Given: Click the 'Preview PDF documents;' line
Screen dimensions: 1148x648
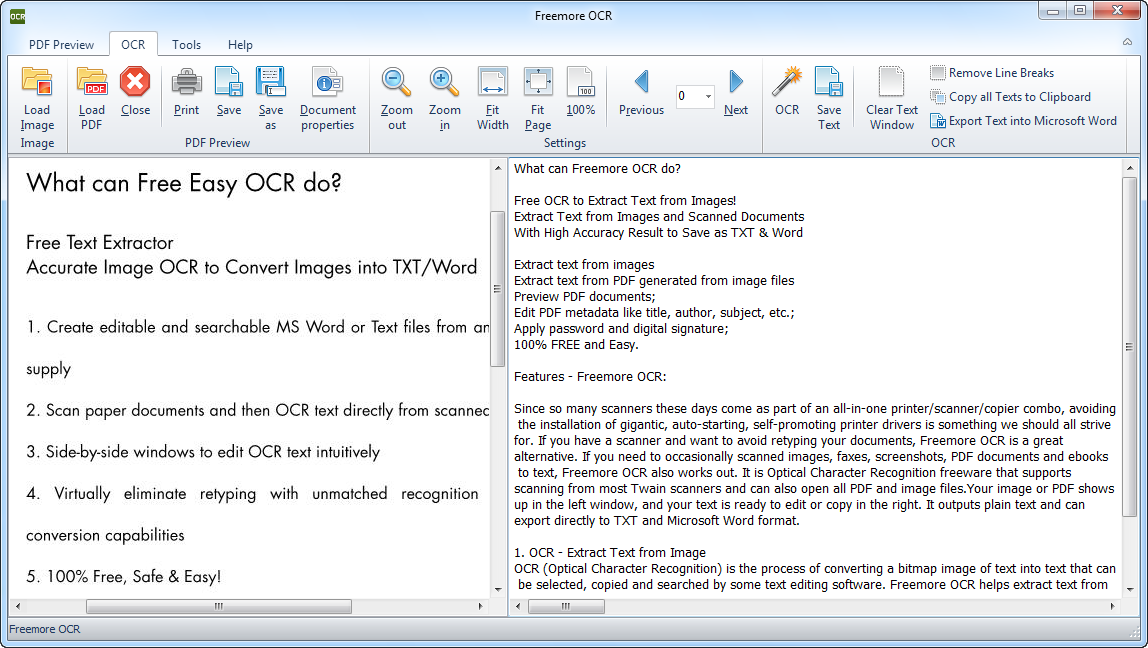Looking at the screenshot, I should pyautogui.click(x=585, y=297).
